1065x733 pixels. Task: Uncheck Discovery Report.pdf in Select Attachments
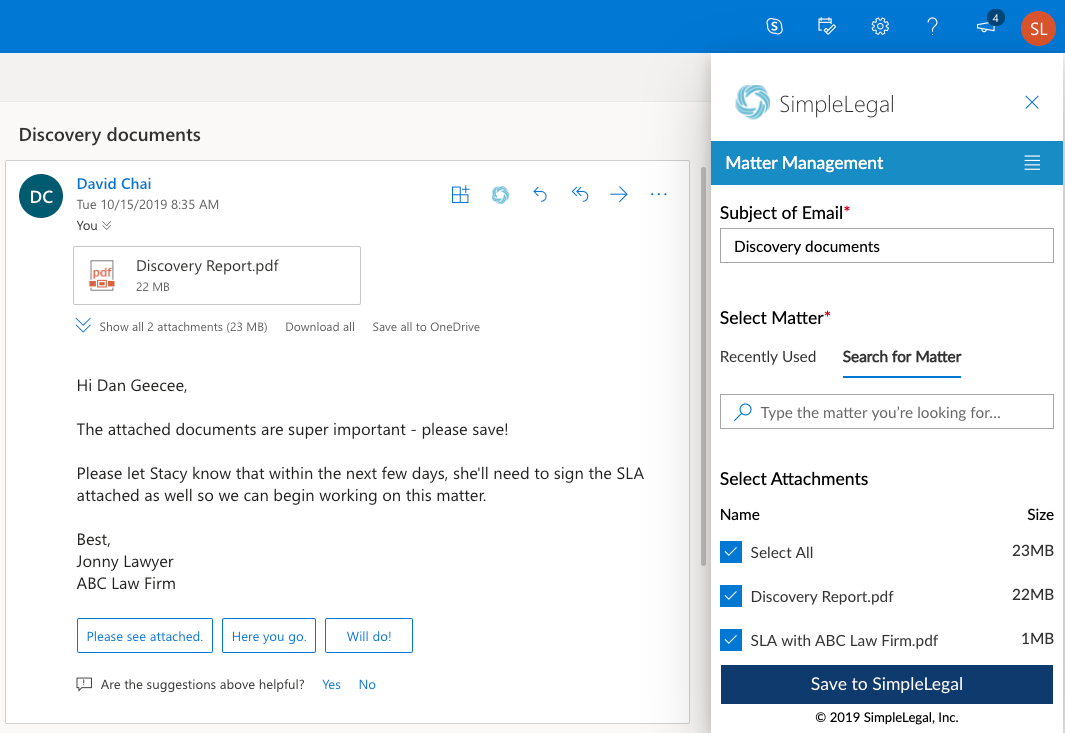coord(731,596)
